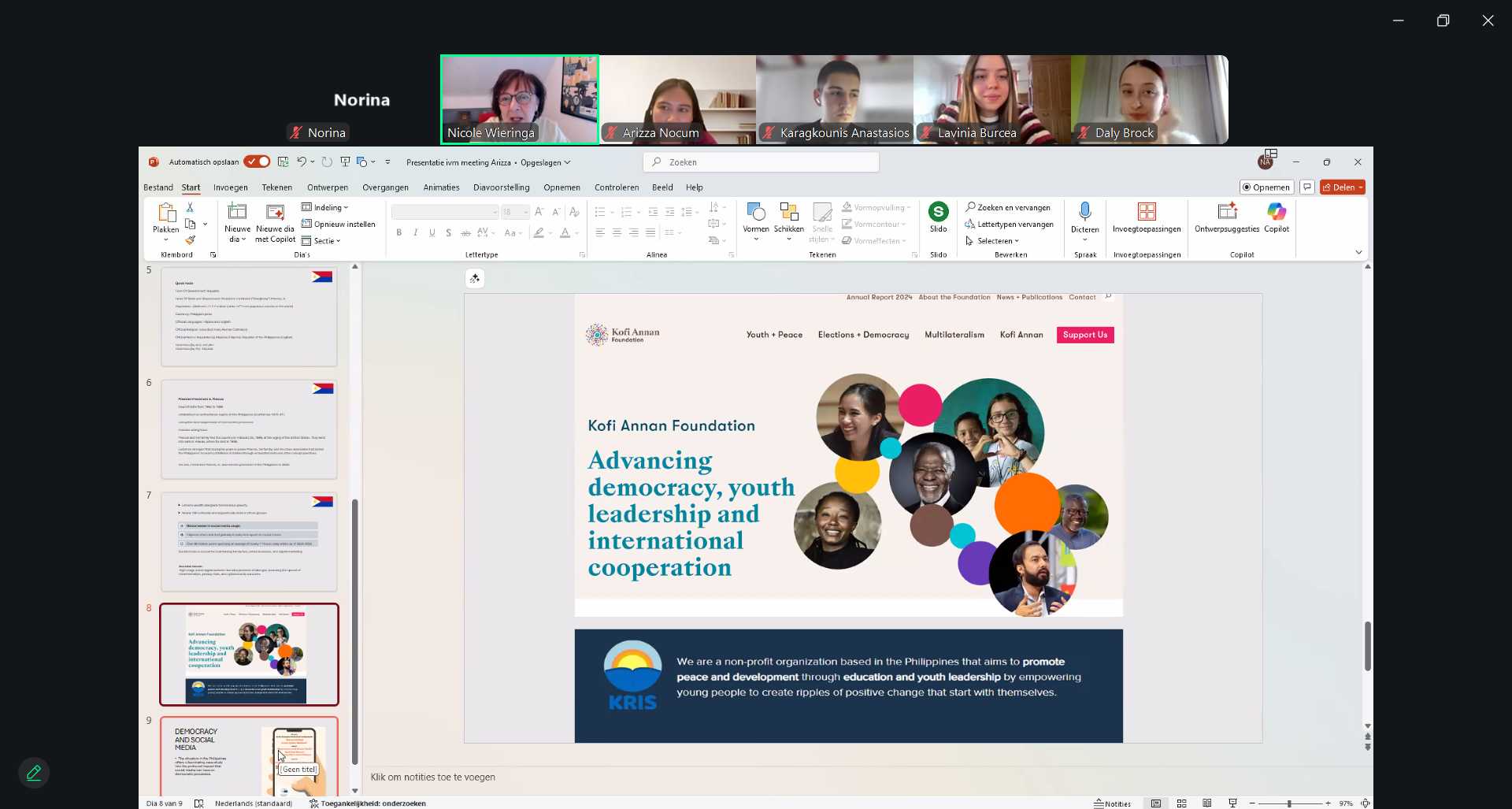This screenshot has height=809, width=1512.
Task: Click the Dicteren microphone icon
Action: pos(1084,211)
